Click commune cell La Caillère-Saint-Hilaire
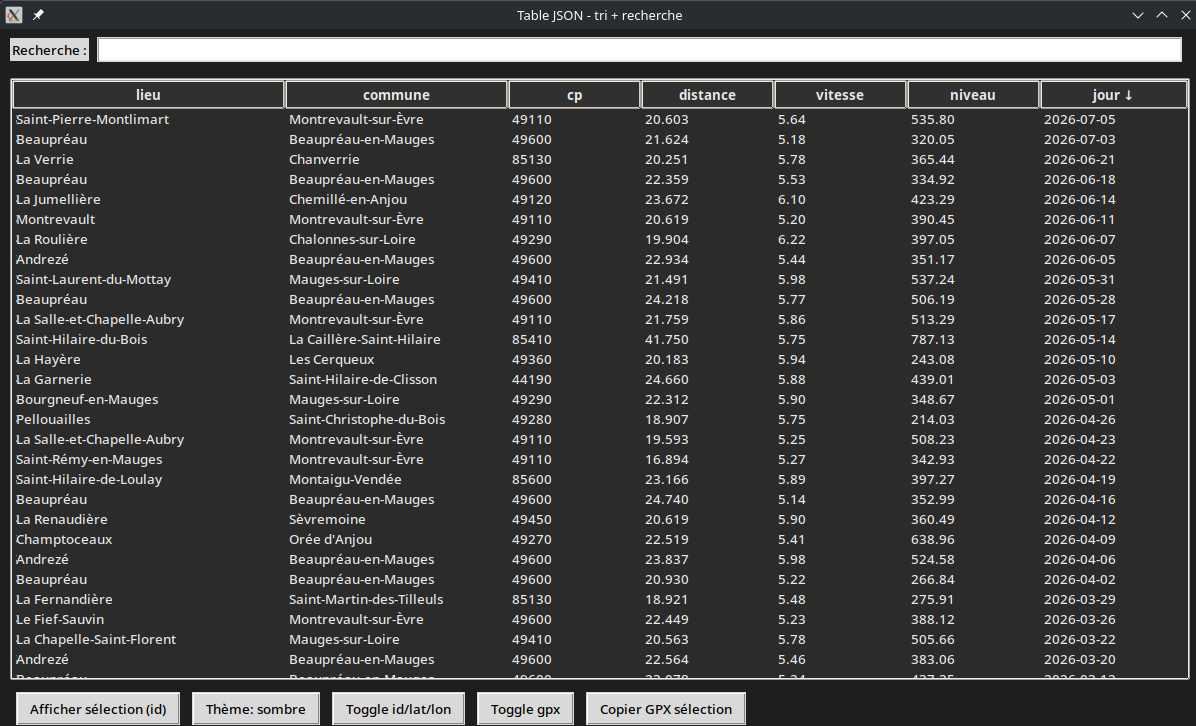 pos(365,339)
